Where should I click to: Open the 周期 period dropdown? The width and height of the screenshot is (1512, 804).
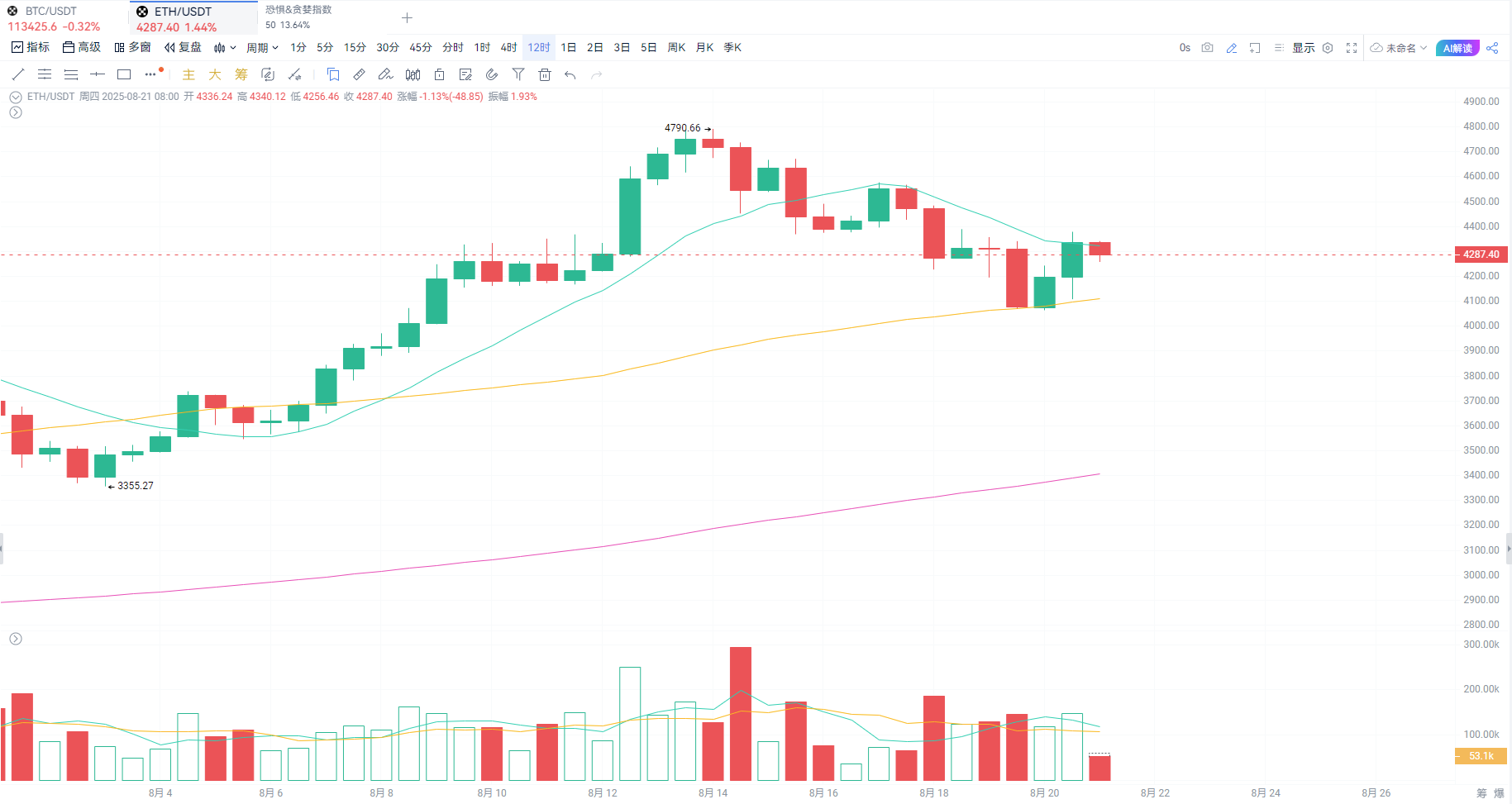[x=262, y=48]
